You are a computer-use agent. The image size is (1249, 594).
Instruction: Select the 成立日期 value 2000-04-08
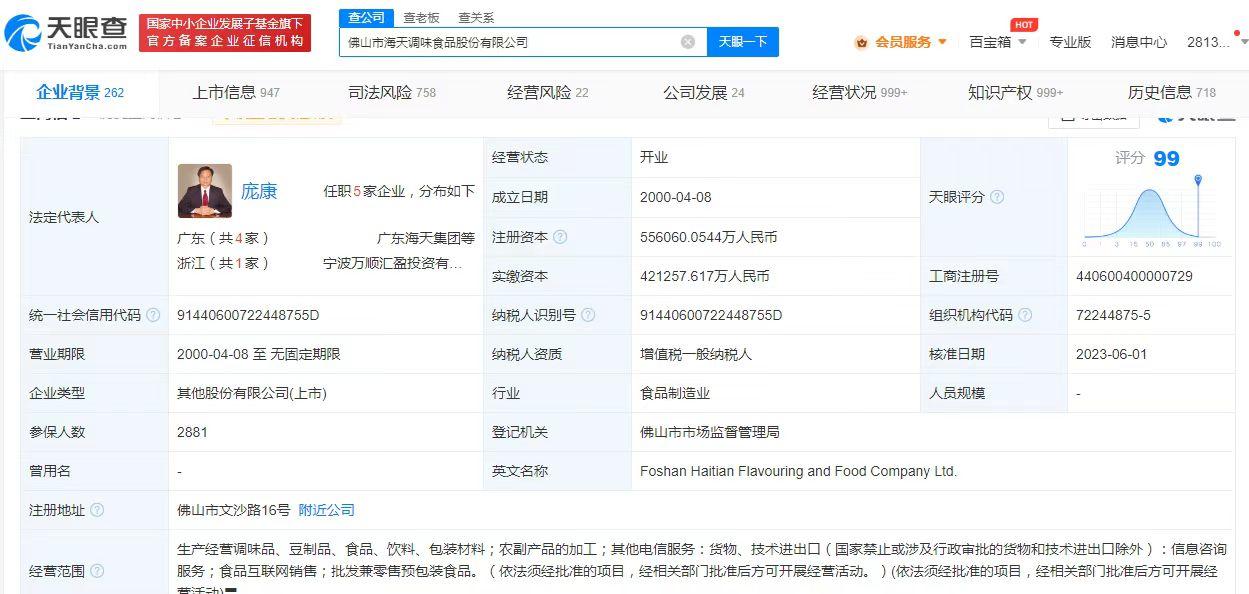(676, 197)
